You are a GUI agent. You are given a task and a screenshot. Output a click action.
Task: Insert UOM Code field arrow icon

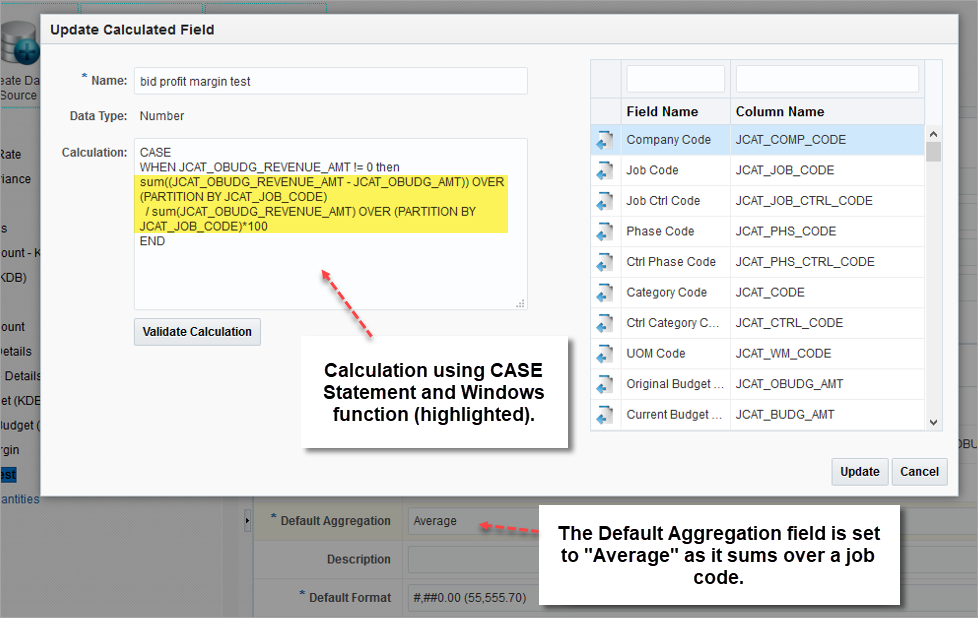click(604, 354)
